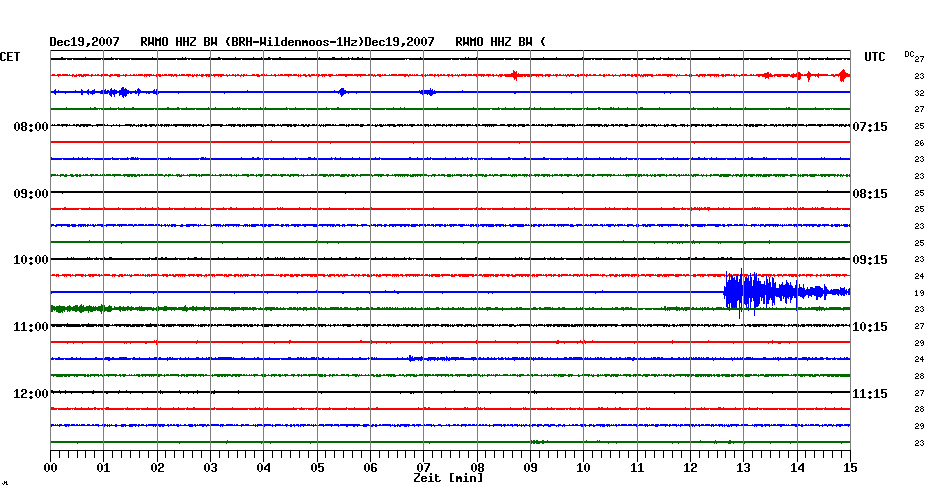
Task: Click the DC offset value 32
Action: click(x=919, y=93)
